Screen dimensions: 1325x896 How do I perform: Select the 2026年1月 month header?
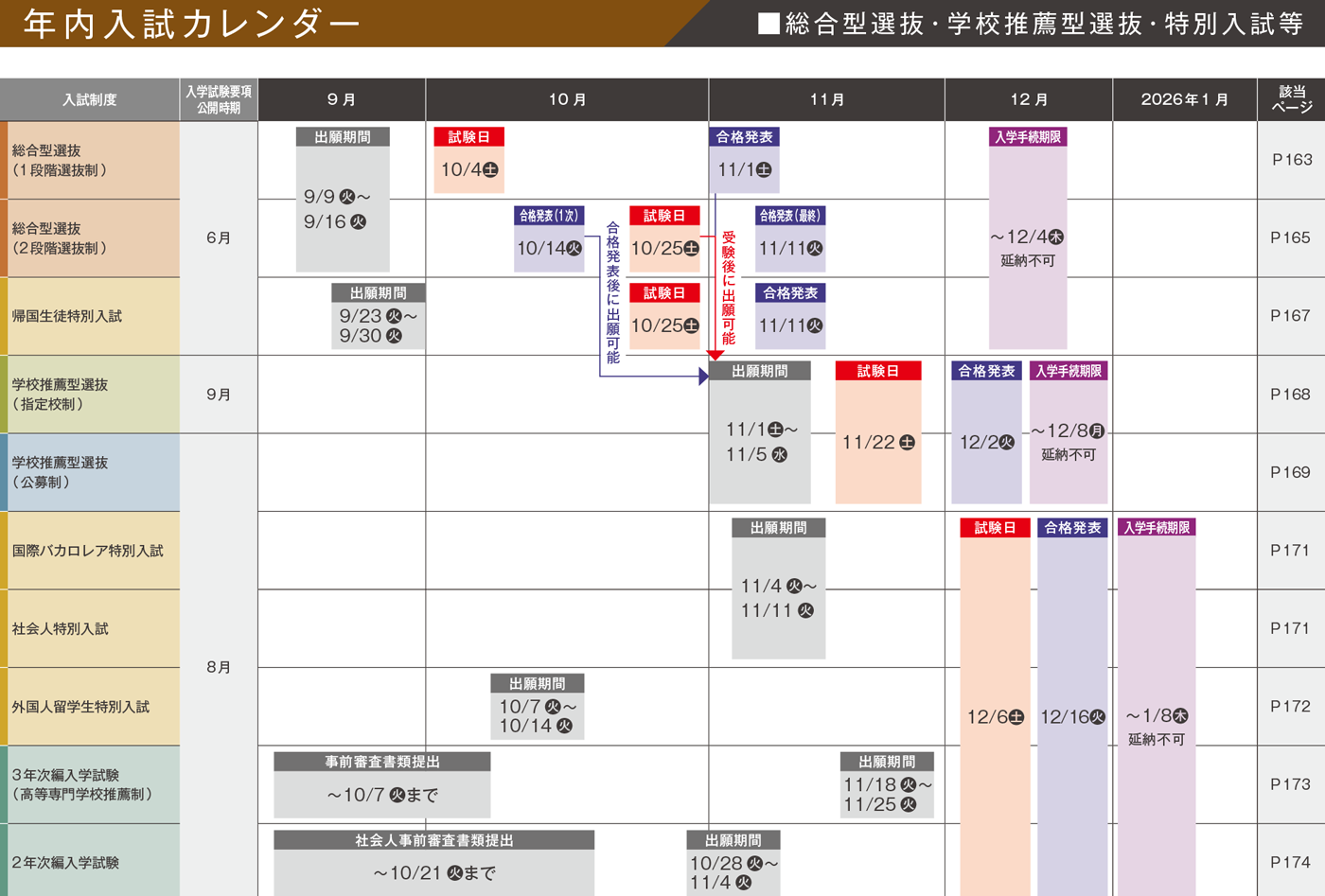click(1185, 99)
